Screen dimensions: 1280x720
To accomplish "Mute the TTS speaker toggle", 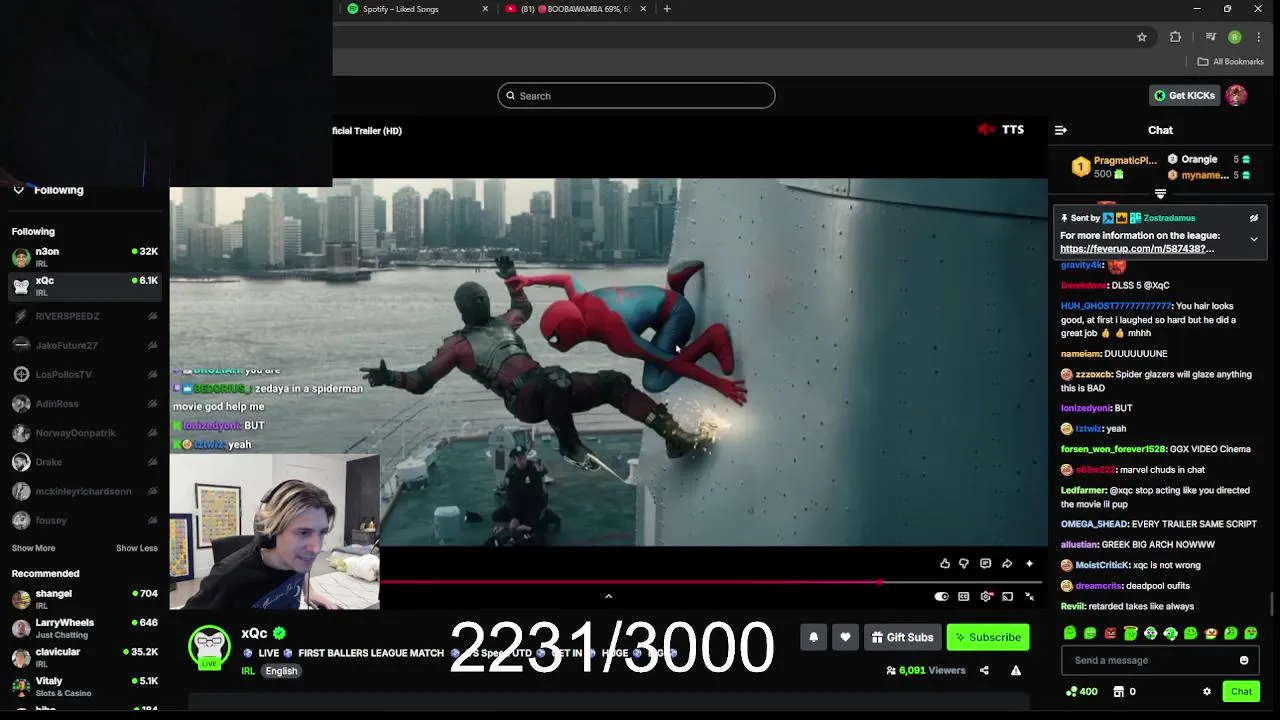I will (x=988, y=130).
